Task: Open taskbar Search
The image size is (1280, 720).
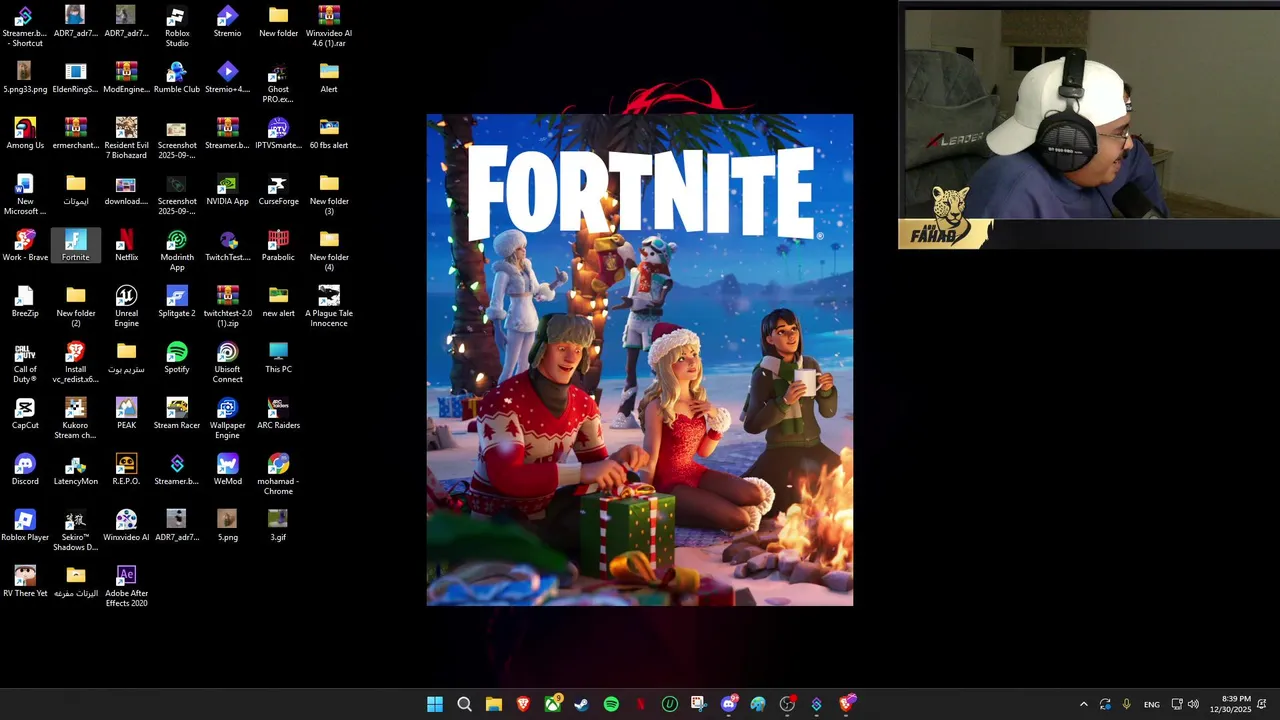Action: [x=464, y=704]
